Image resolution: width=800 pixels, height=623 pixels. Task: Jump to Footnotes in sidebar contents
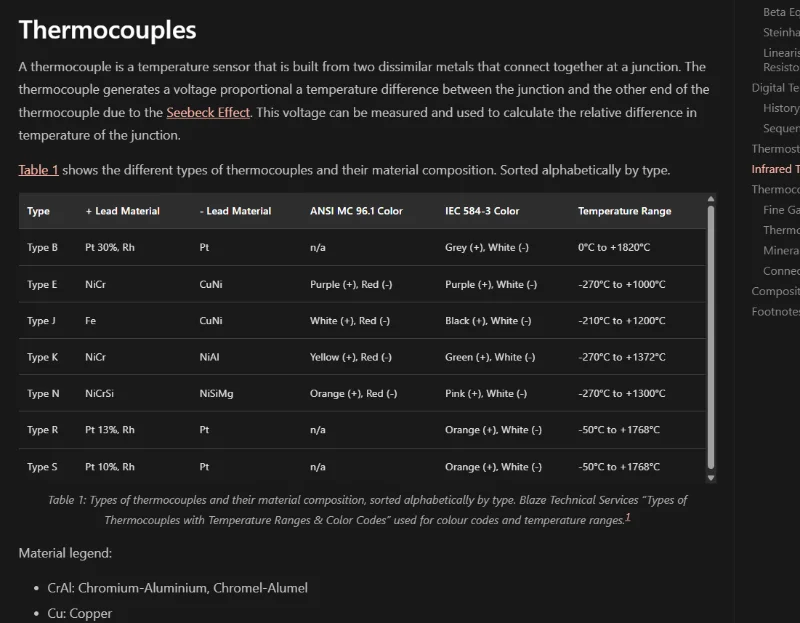click(x=776, y=312)
